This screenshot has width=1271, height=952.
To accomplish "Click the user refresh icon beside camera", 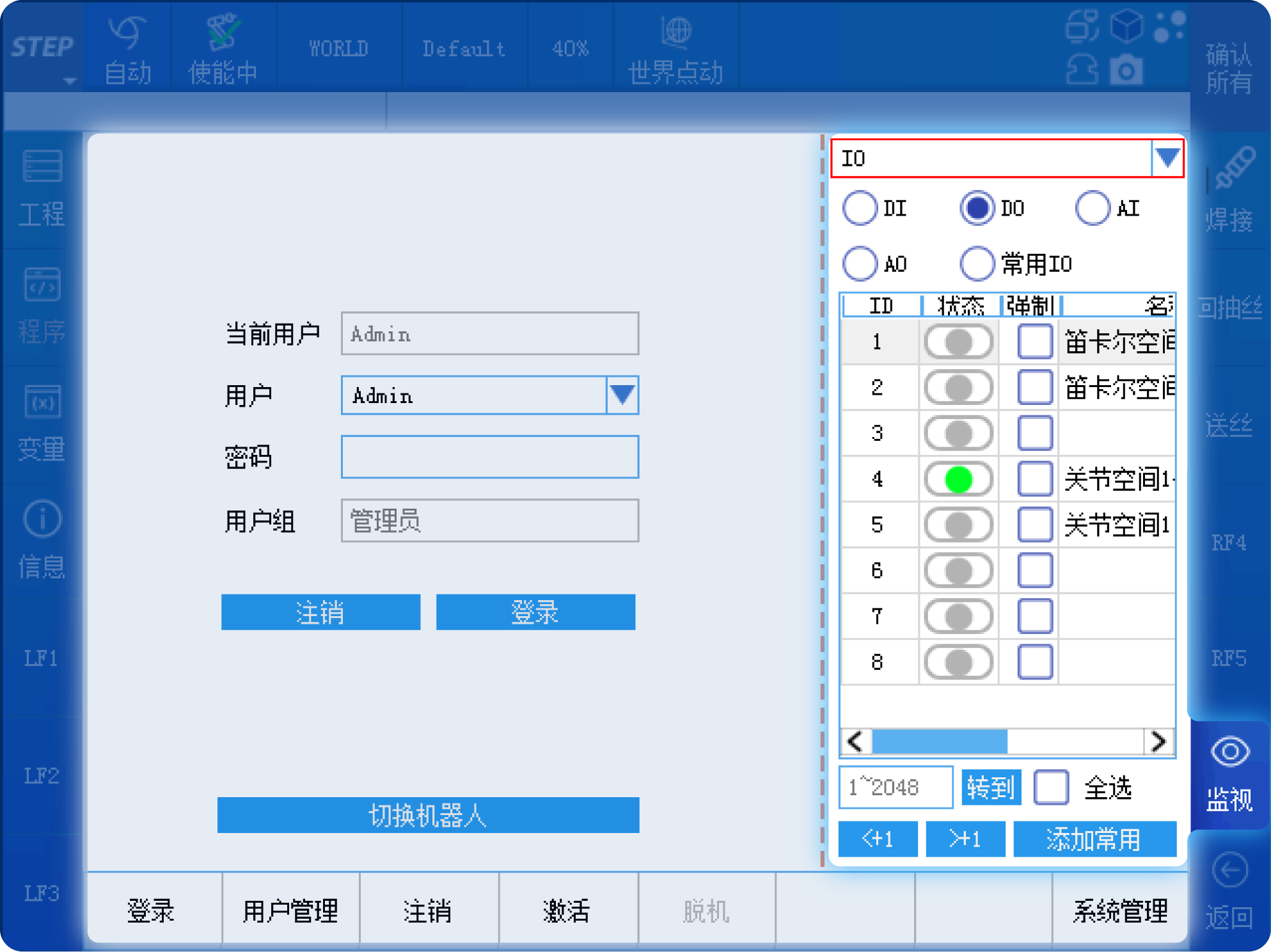I will [x=1082, y=70].
